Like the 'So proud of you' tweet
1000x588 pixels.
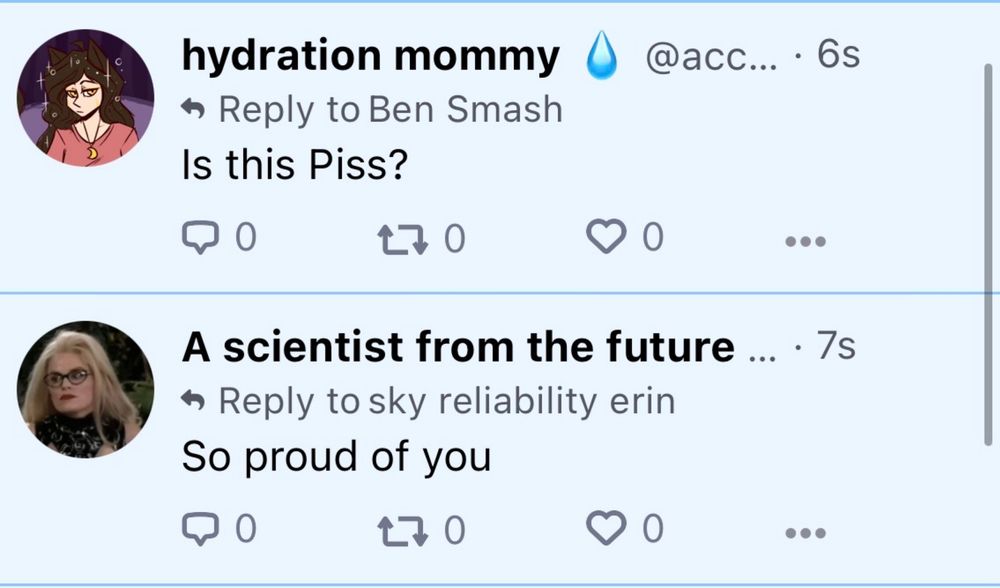pyautogui.click(x=605, y=528)
